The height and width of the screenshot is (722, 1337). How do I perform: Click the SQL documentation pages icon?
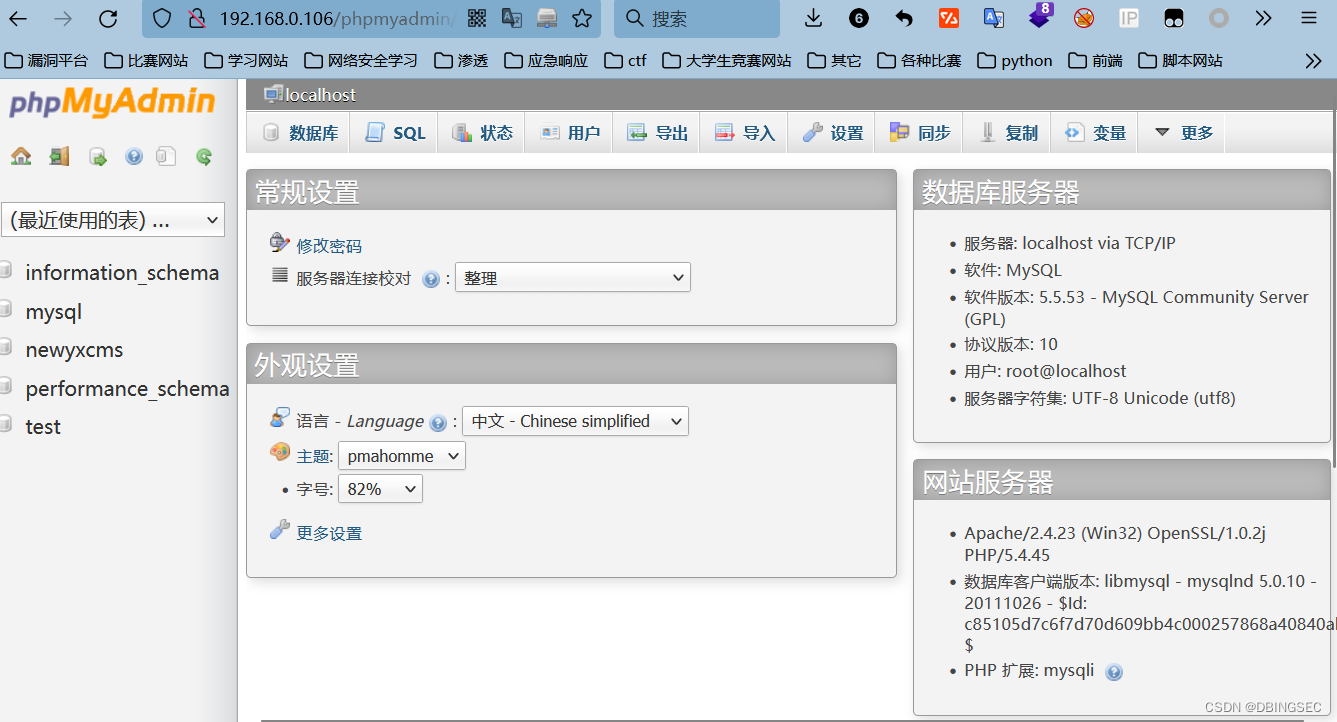tap(167, 156)
